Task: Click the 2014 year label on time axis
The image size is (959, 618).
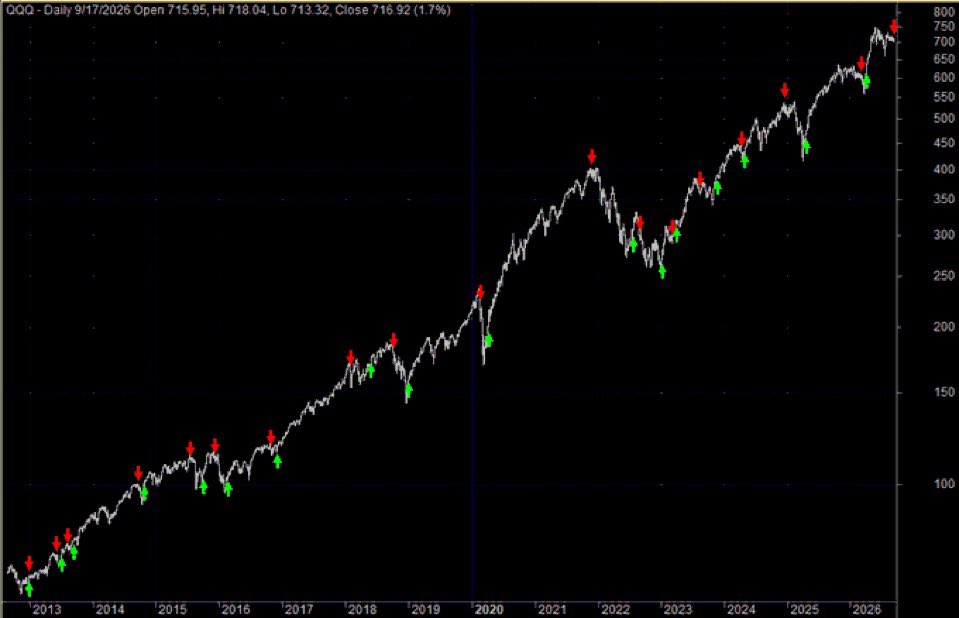Action: pyautogui.click(x=110, y=609)
